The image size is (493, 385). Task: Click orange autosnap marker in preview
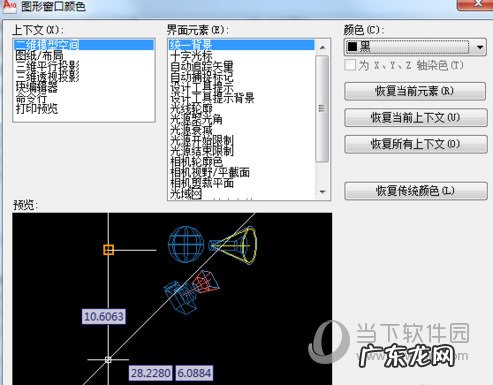coord(109,250)
